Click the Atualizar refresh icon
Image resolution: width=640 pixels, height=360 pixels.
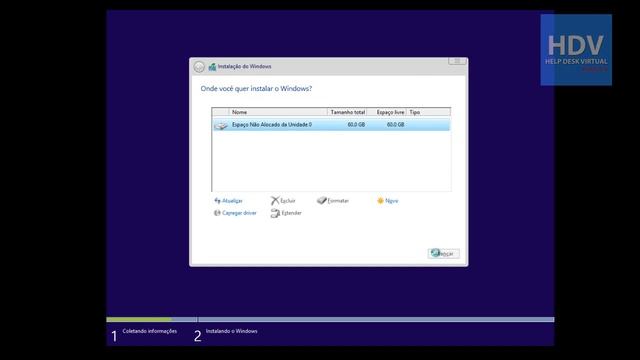coord(217,200)
